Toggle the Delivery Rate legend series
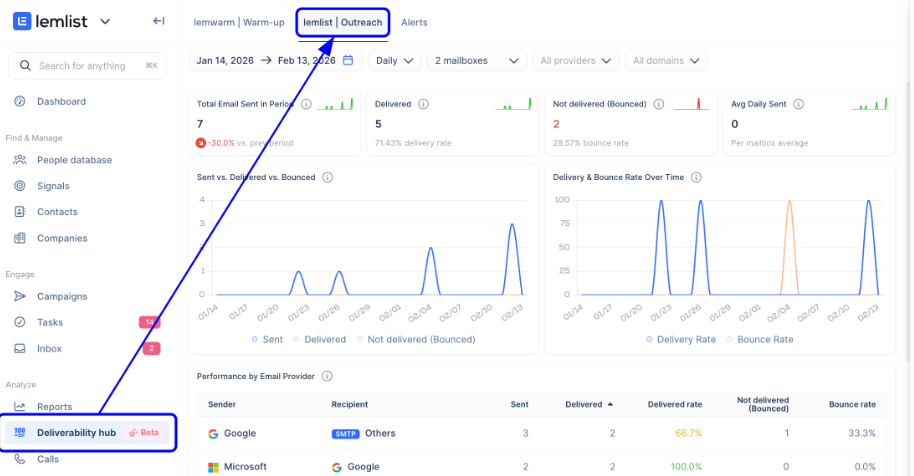This screenshot has height=476, width=914. coord(680,340)
